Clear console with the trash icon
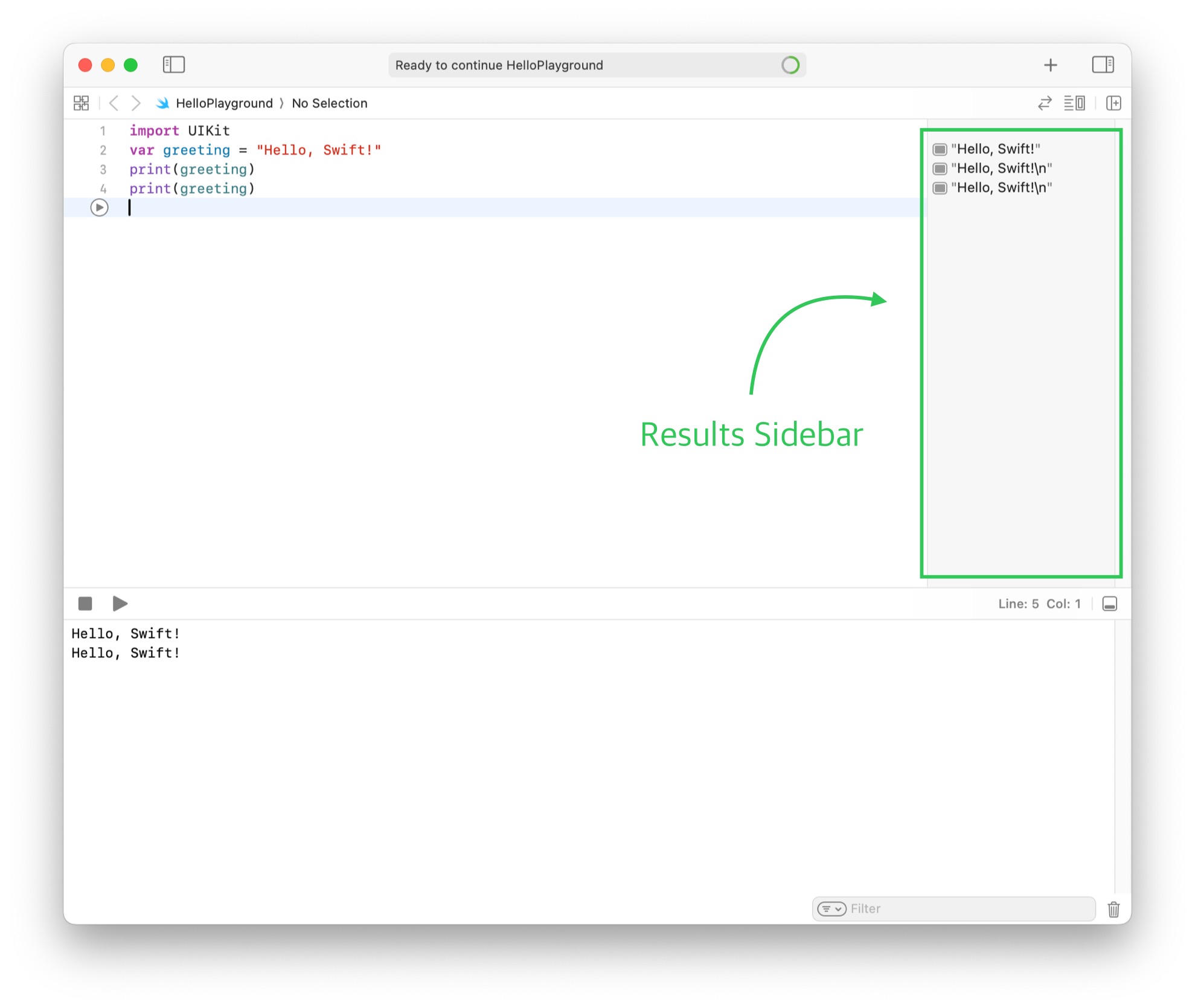The height and width of the screenshot is (1008, 1195). click(x=1113, y=909)
